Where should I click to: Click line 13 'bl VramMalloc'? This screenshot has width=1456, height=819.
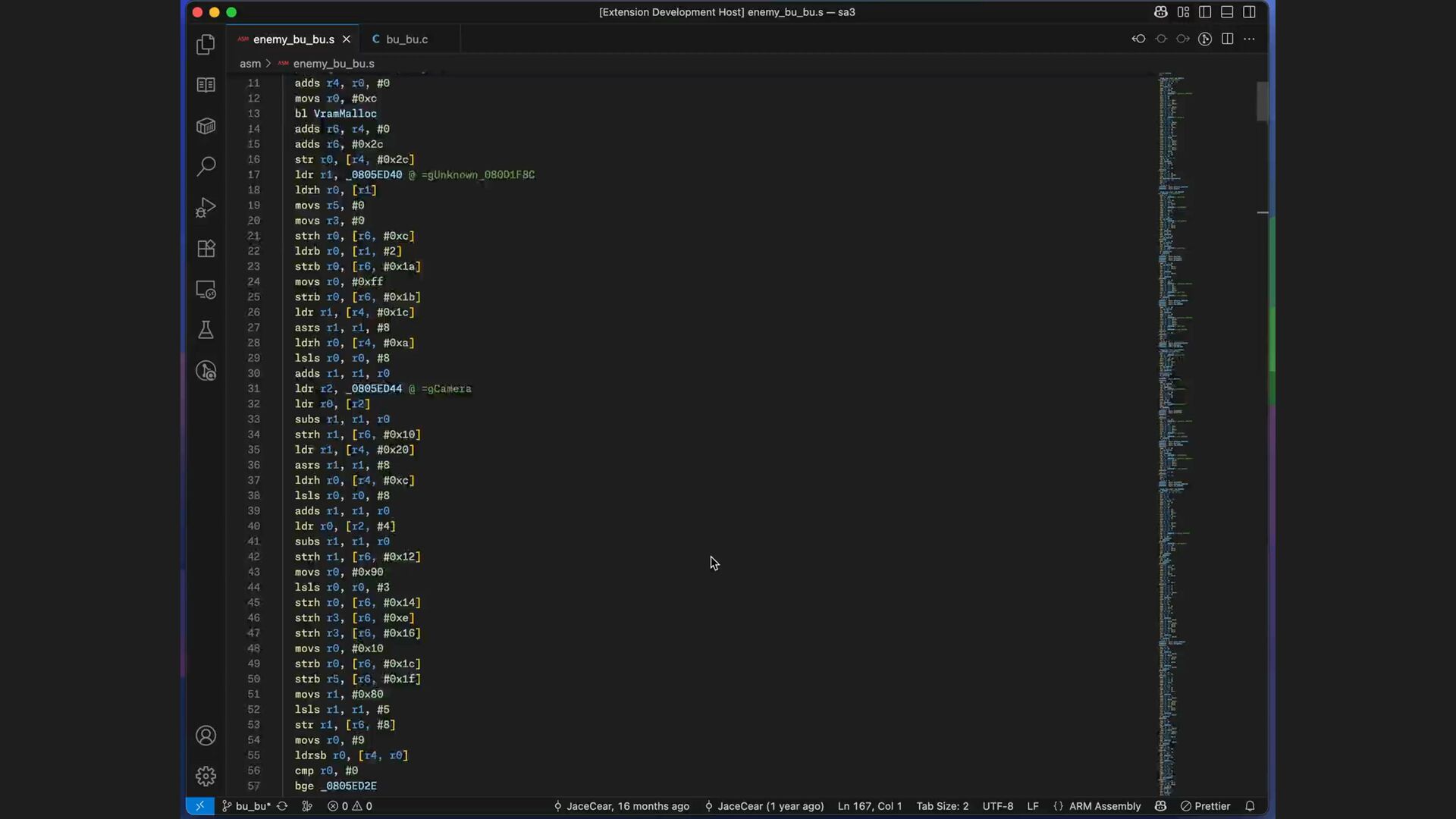click(336, 114)
